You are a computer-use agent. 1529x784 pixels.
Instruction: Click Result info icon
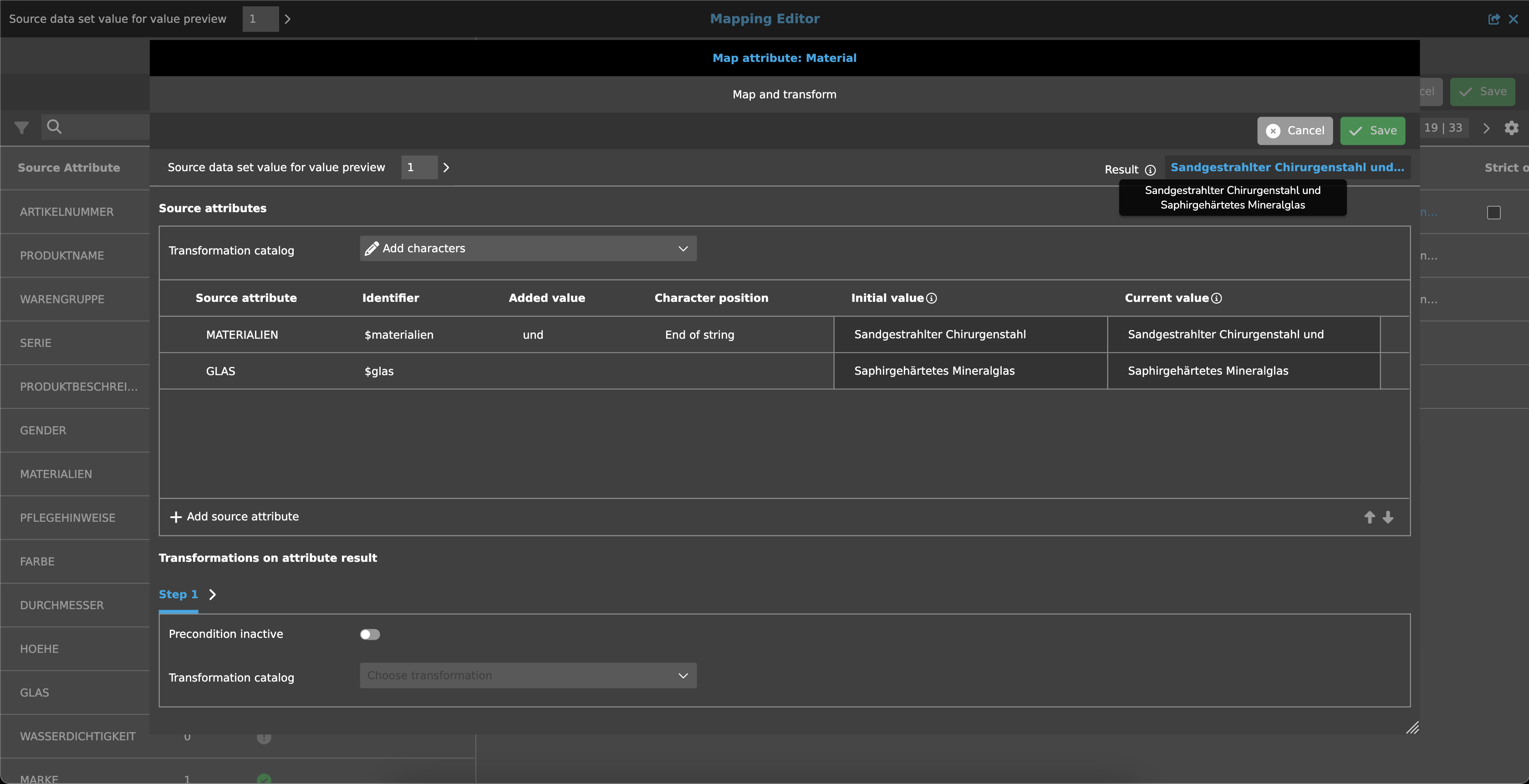click(1150, 170)
